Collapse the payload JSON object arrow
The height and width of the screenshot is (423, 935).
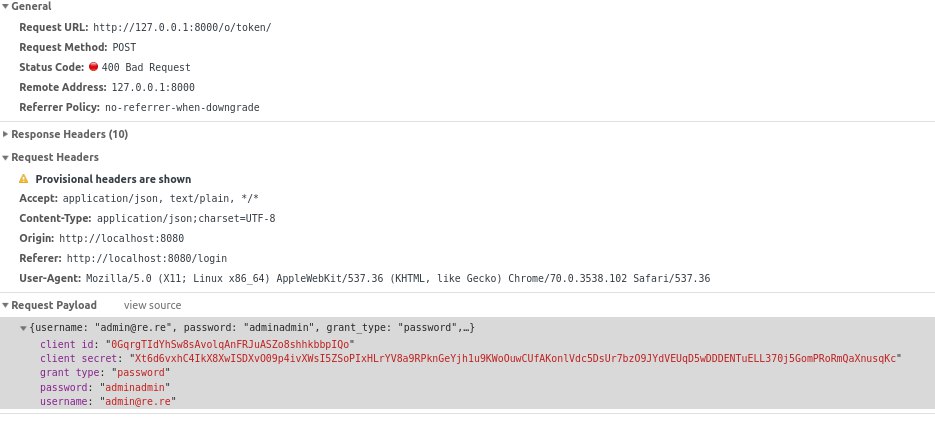click(23, 328)
